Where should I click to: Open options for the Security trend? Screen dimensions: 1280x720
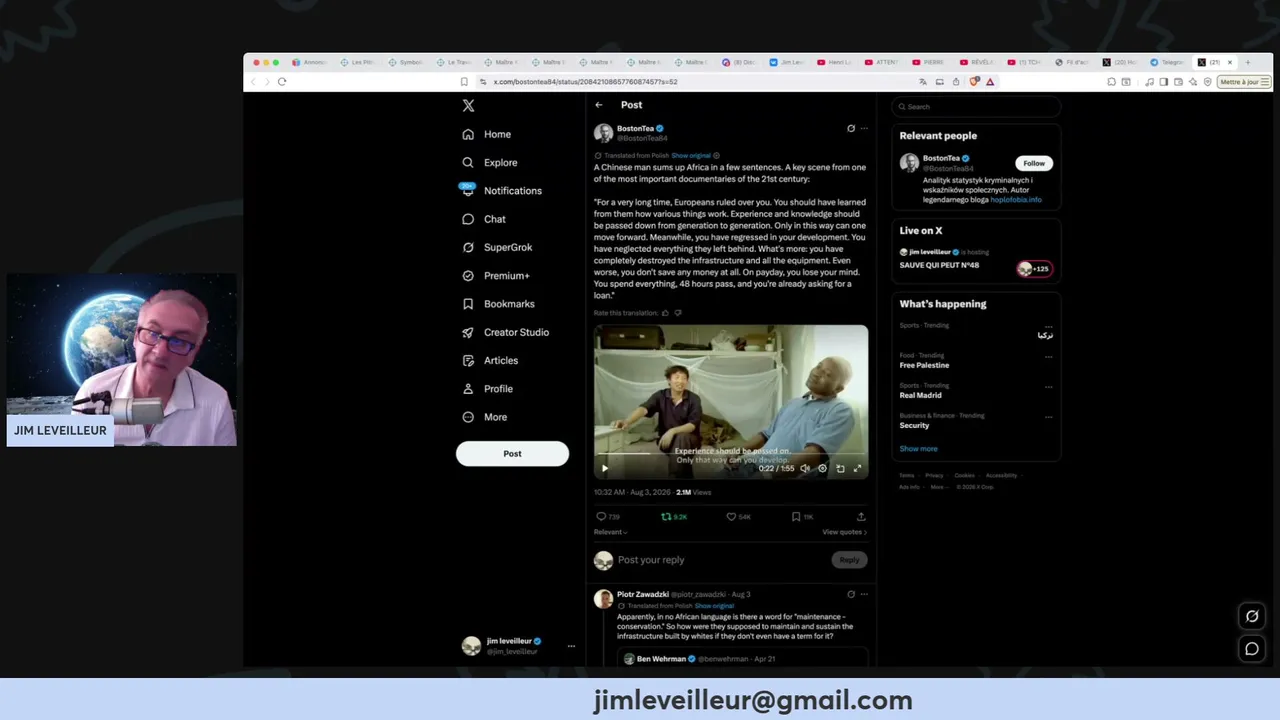coord(1048,417)
